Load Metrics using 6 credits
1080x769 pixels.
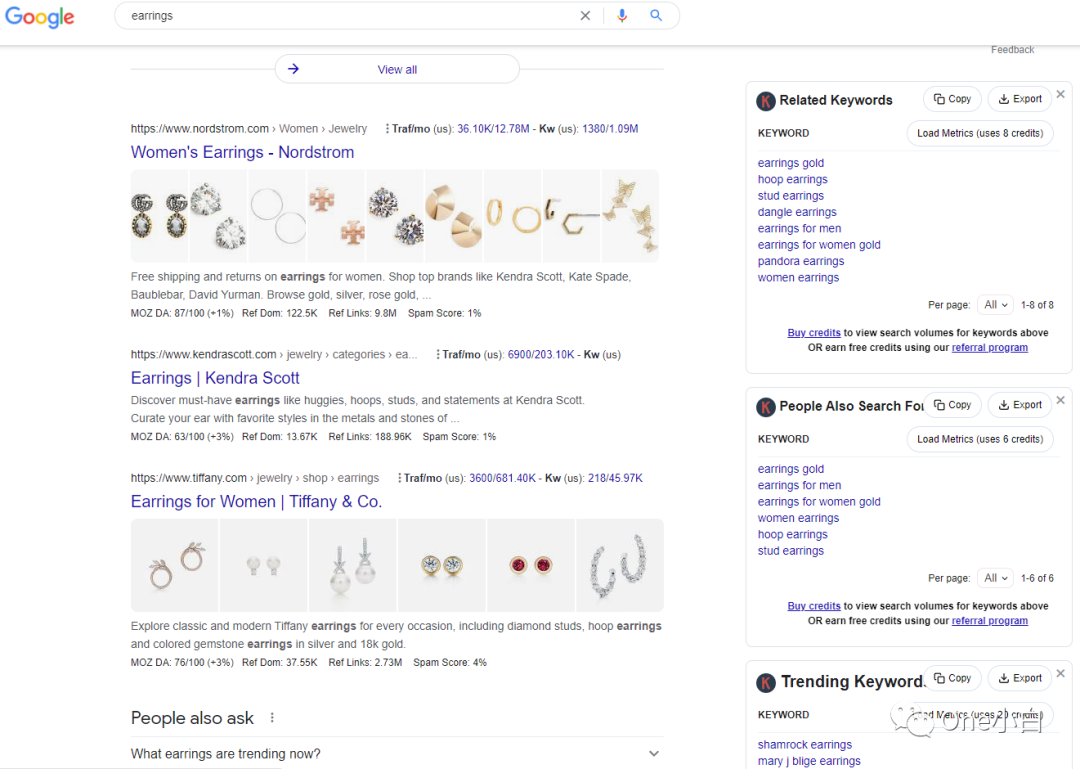(x=980, y=439)
